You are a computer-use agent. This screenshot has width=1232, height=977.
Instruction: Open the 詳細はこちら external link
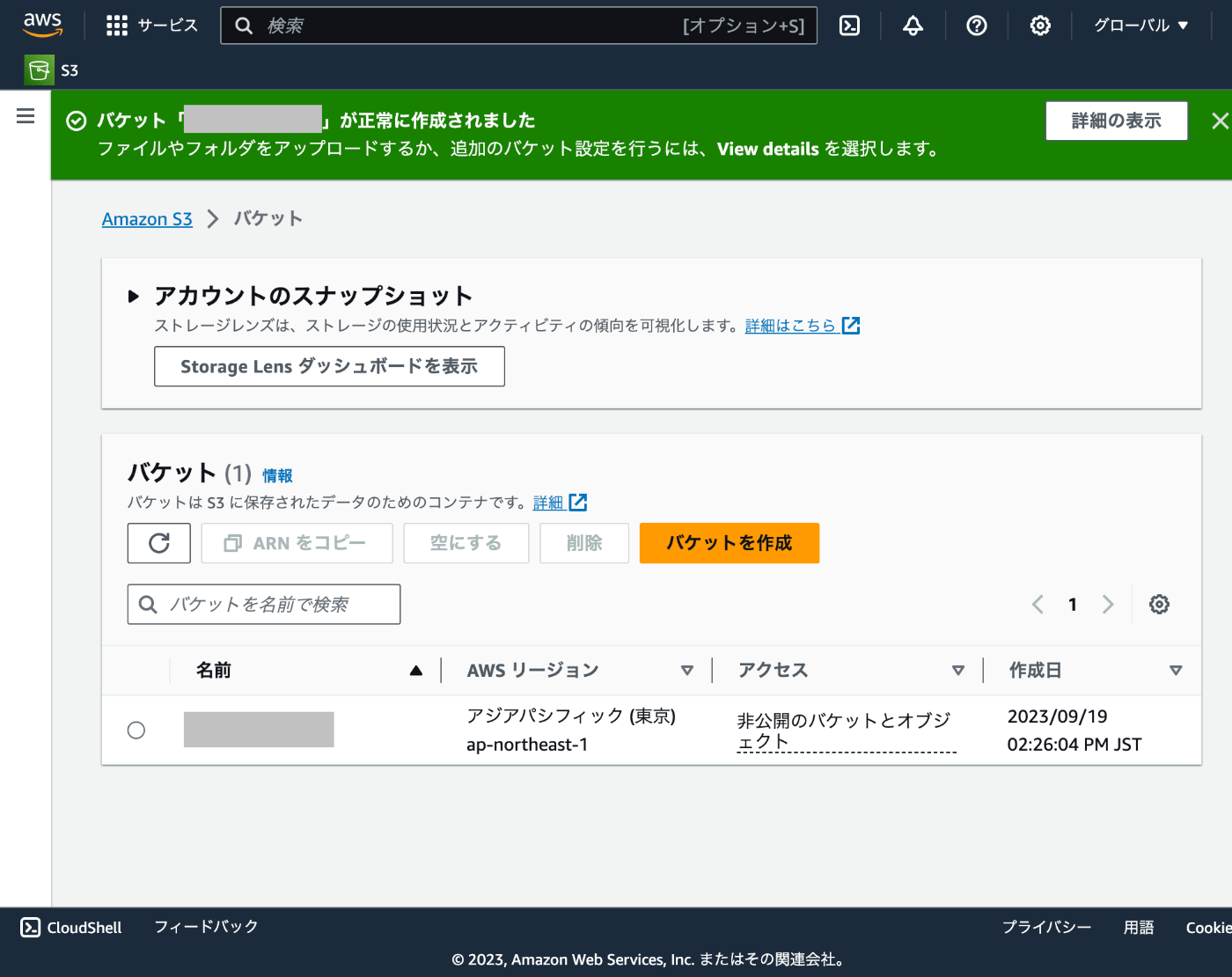pyautogui.click(x=802, y=326)
